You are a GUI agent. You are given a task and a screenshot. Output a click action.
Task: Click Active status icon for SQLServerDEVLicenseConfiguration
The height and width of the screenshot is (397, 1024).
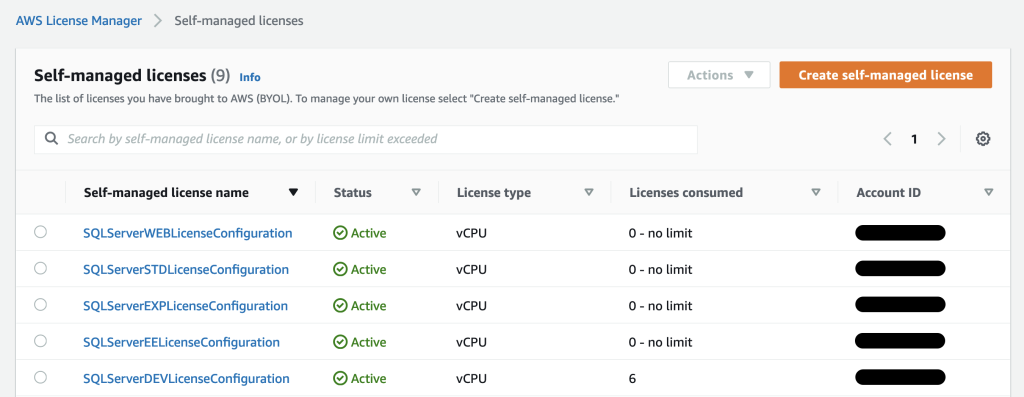coord(340,379)
